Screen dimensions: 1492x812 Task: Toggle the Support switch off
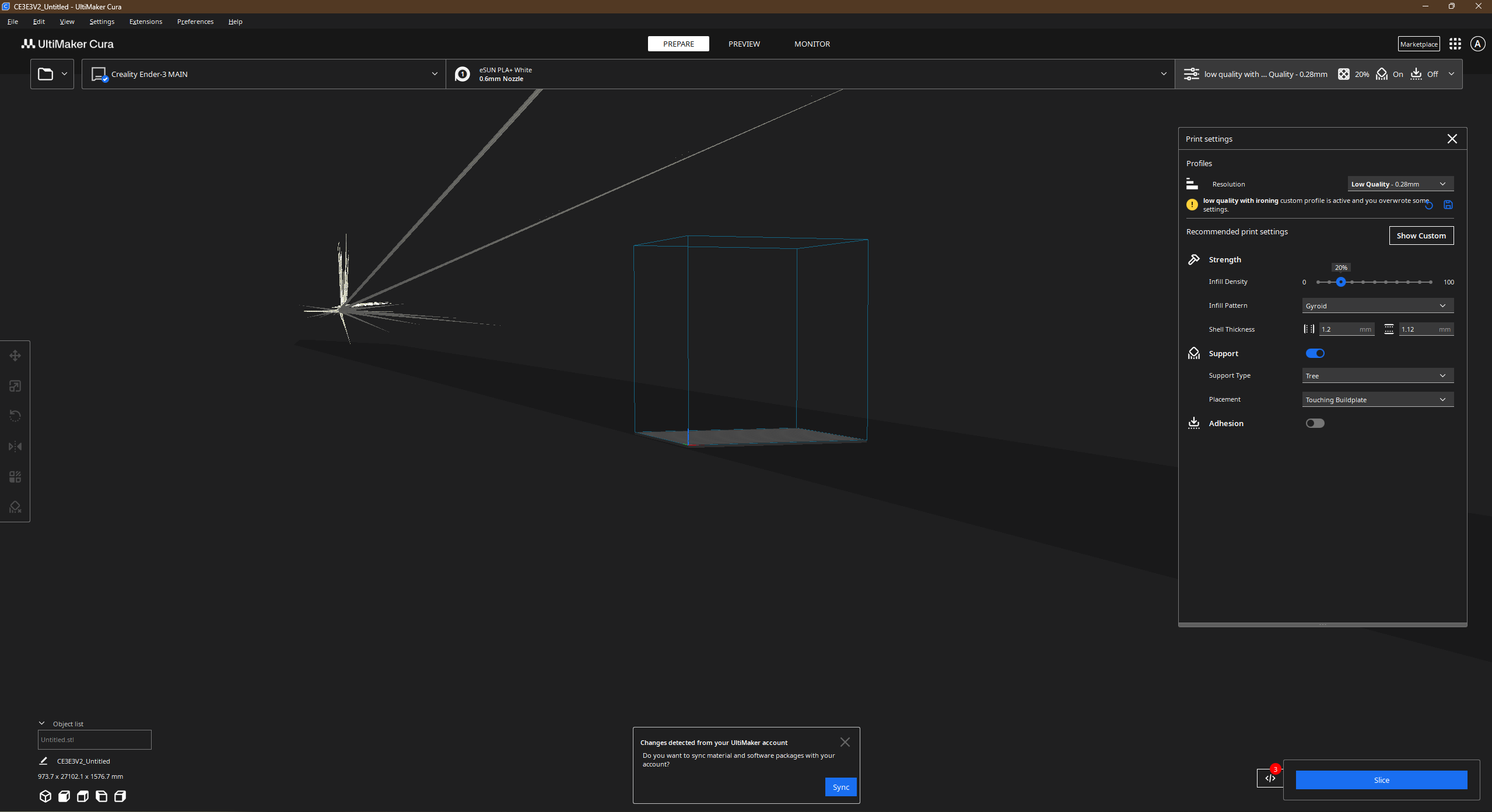(x=1315, y=353)
